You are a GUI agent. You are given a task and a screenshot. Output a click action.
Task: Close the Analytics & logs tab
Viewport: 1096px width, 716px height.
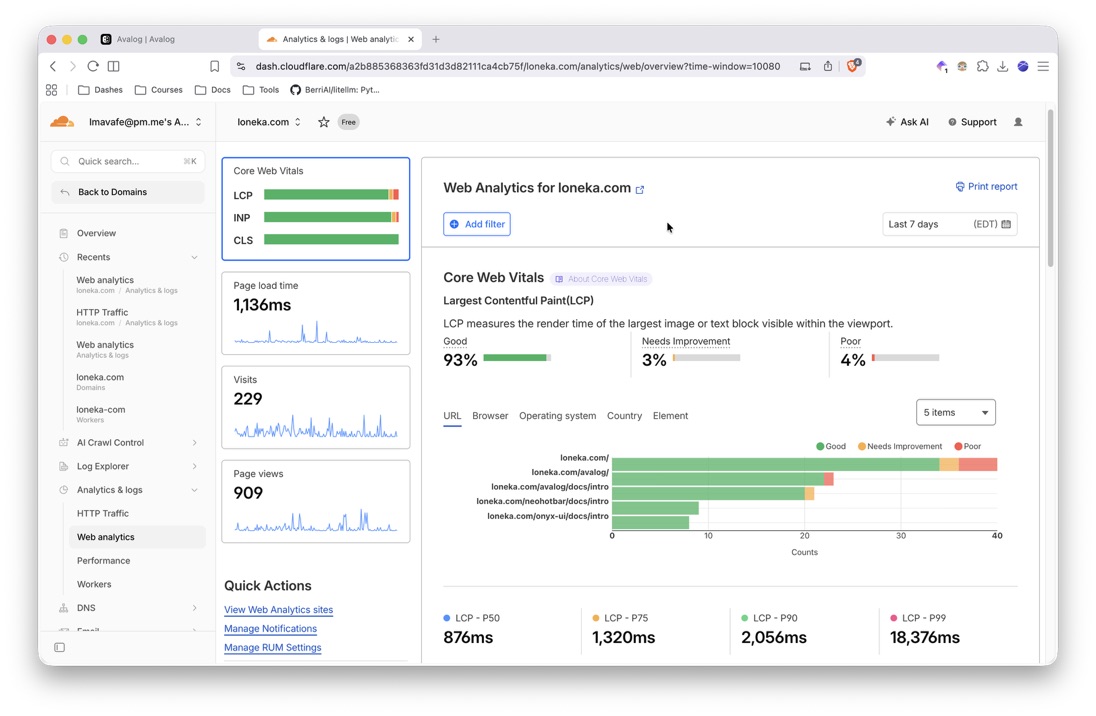411,39
